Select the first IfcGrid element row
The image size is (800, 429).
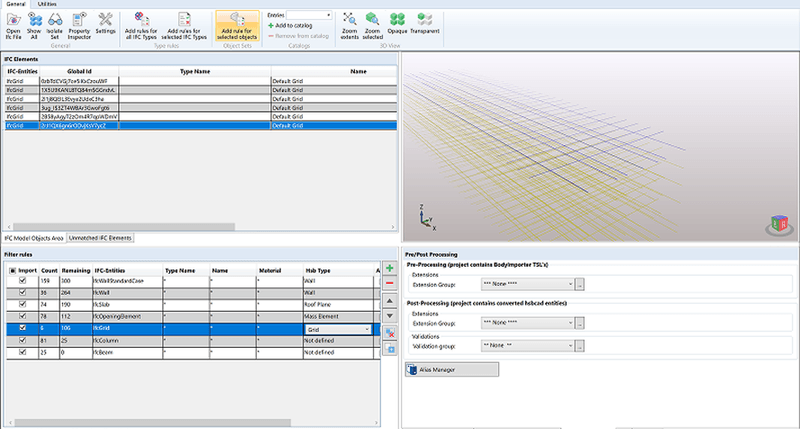tap(201, 81)
